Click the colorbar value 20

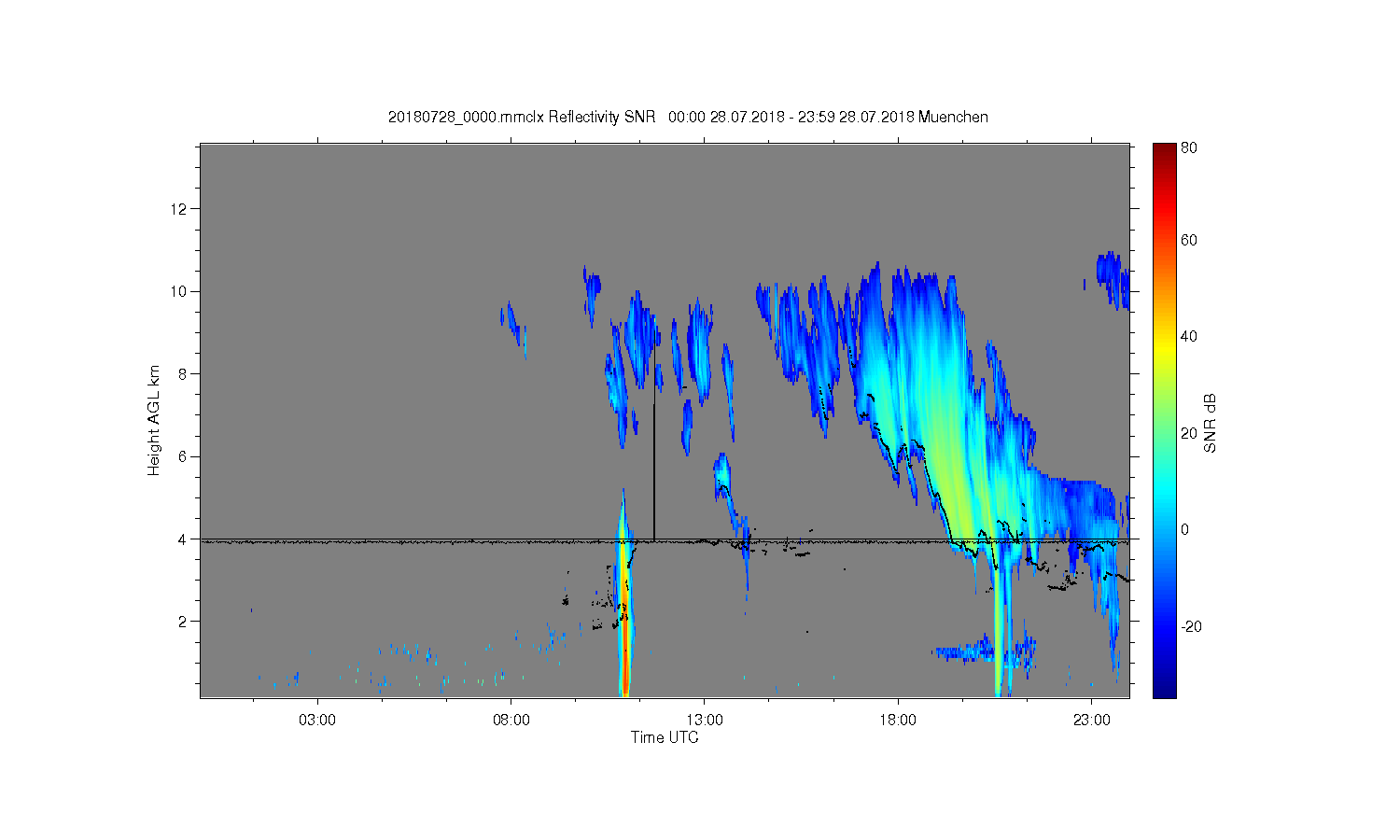pyautogui.click(x=1189, y=433)
